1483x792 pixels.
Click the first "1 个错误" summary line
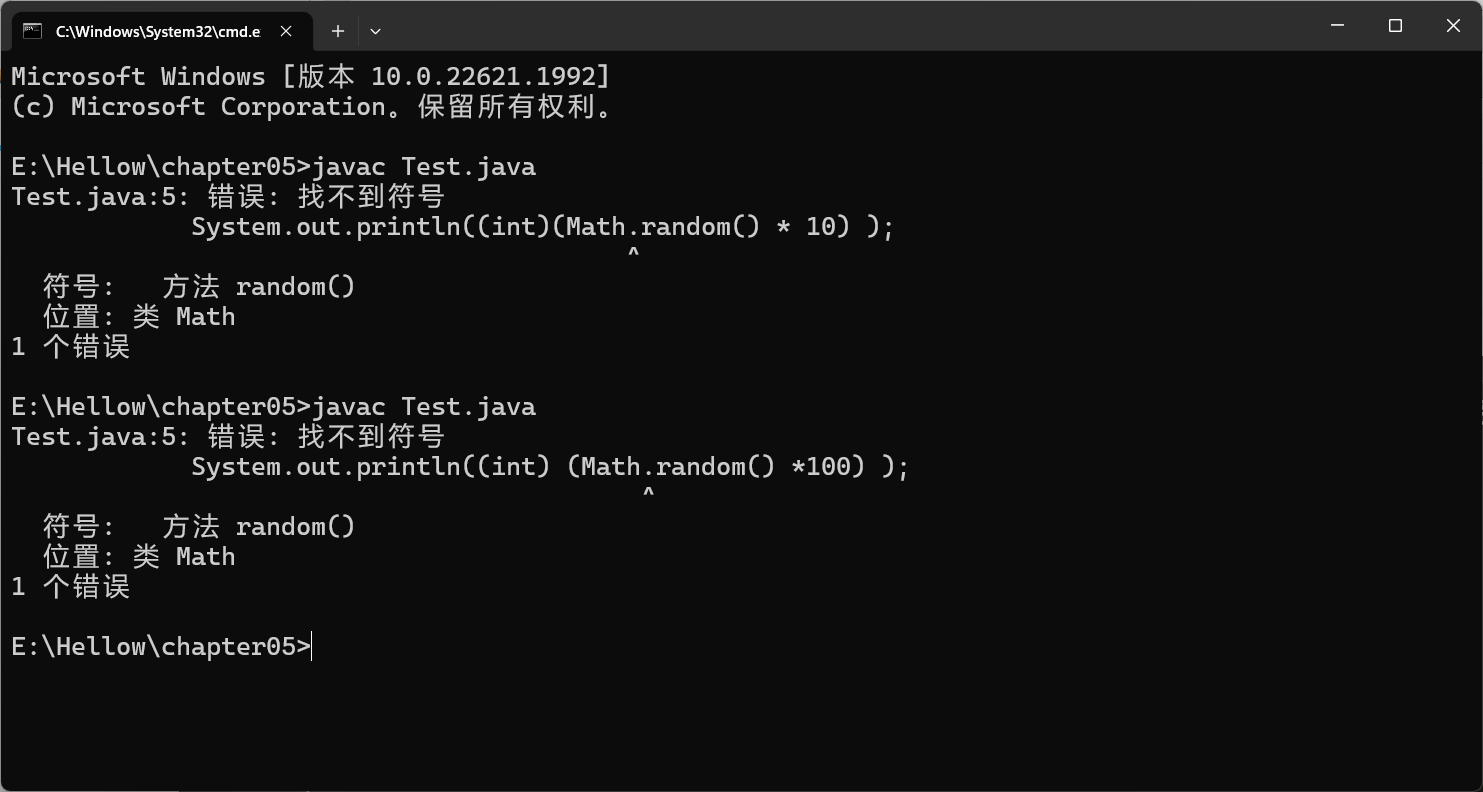point(71,347)
